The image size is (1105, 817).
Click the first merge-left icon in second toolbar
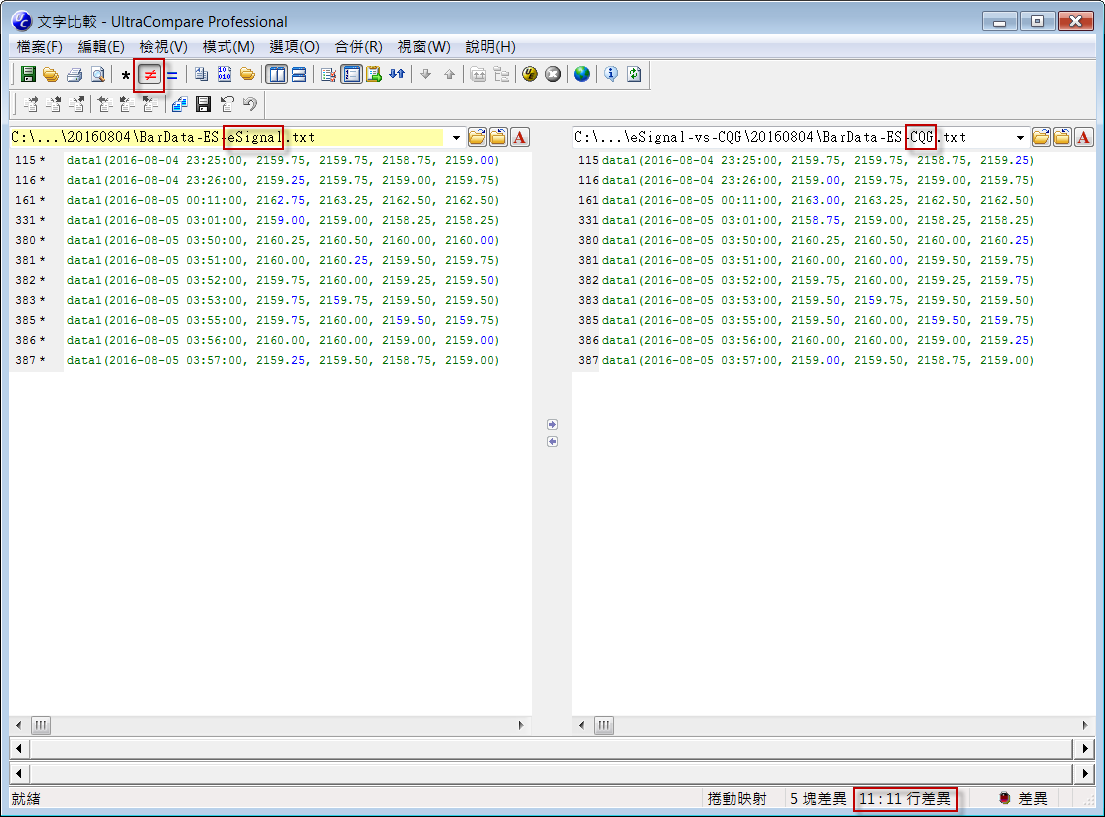104,104
